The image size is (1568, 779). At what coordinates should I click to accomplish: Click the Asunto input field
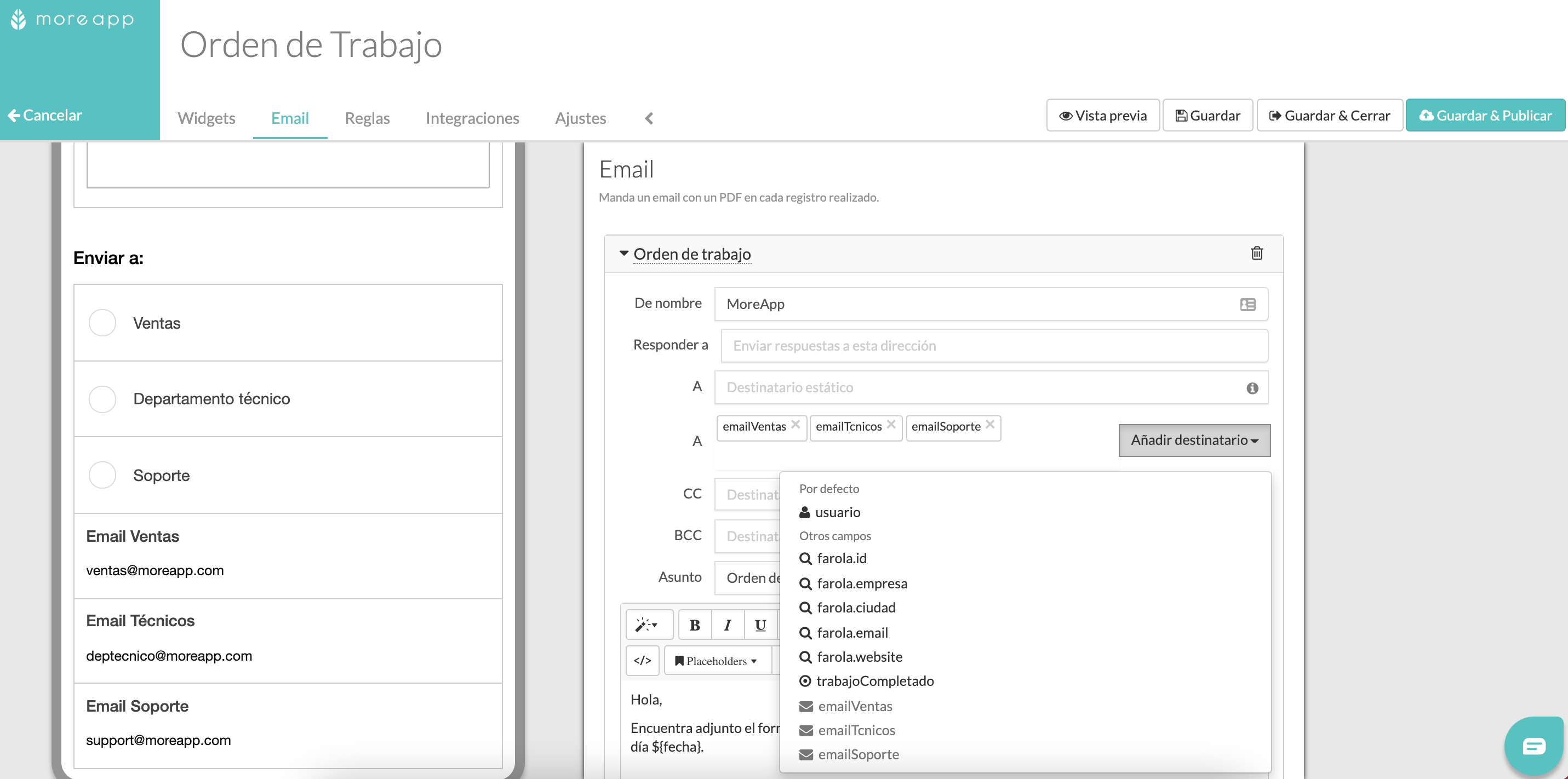pos(747,577)
